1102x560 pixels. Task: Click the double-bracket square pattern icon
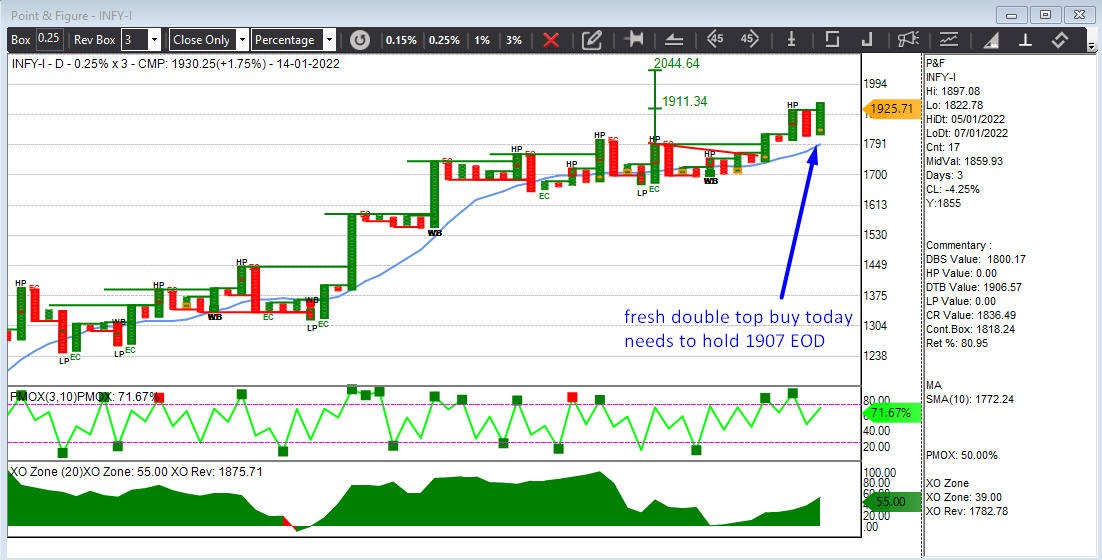coord(832,39)
